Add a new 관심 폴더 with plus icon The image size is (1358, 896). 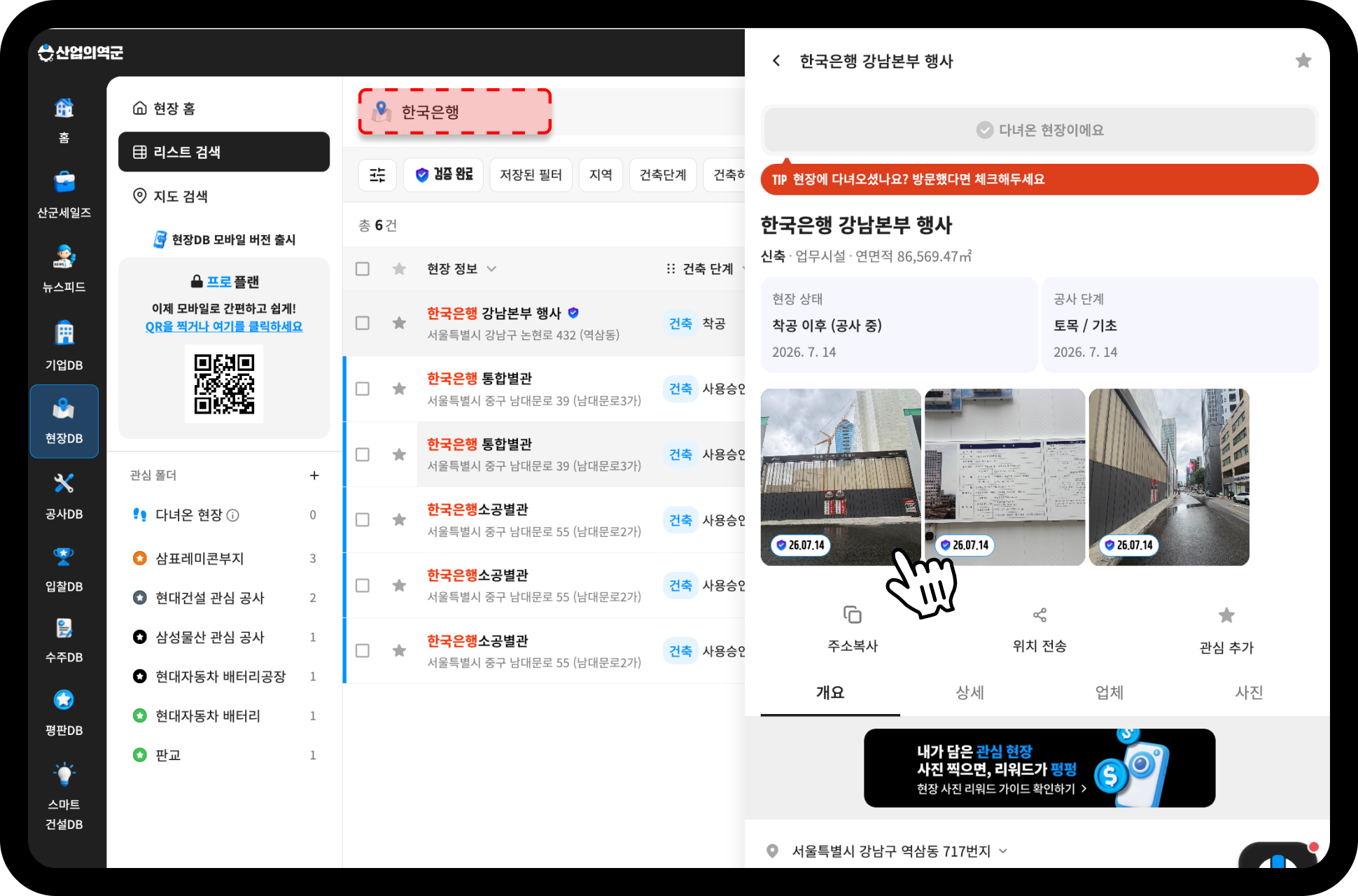click(x=314, y=475)
